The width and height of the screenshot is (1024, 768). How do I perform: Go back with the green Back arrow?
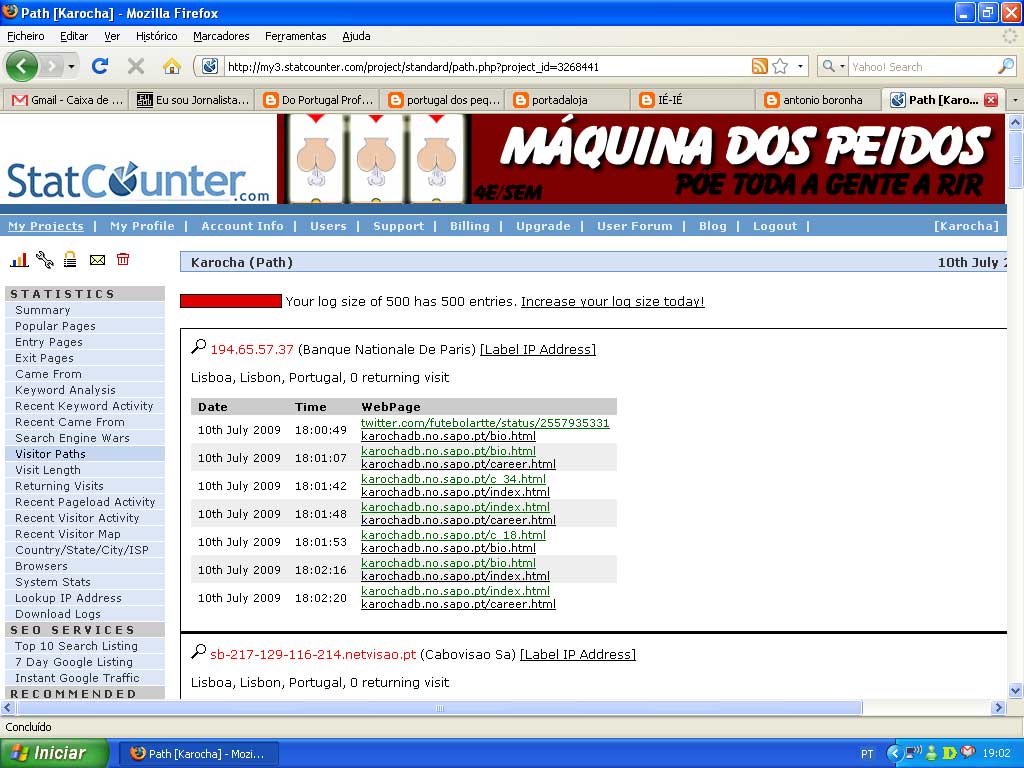coord(22,66)
